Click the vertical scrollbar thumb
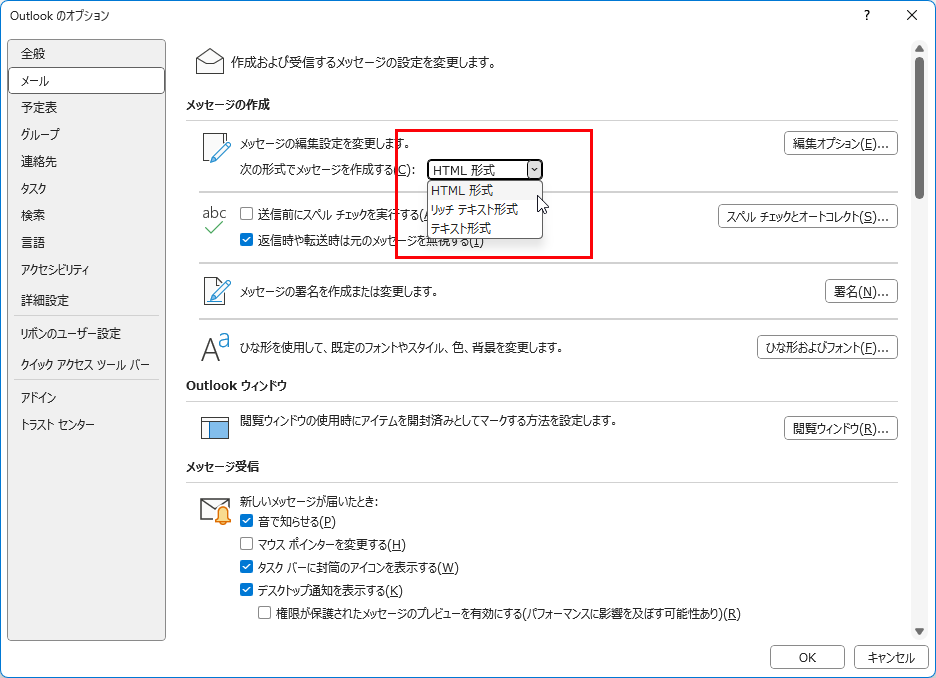936x678 pixels. [919, 128]
